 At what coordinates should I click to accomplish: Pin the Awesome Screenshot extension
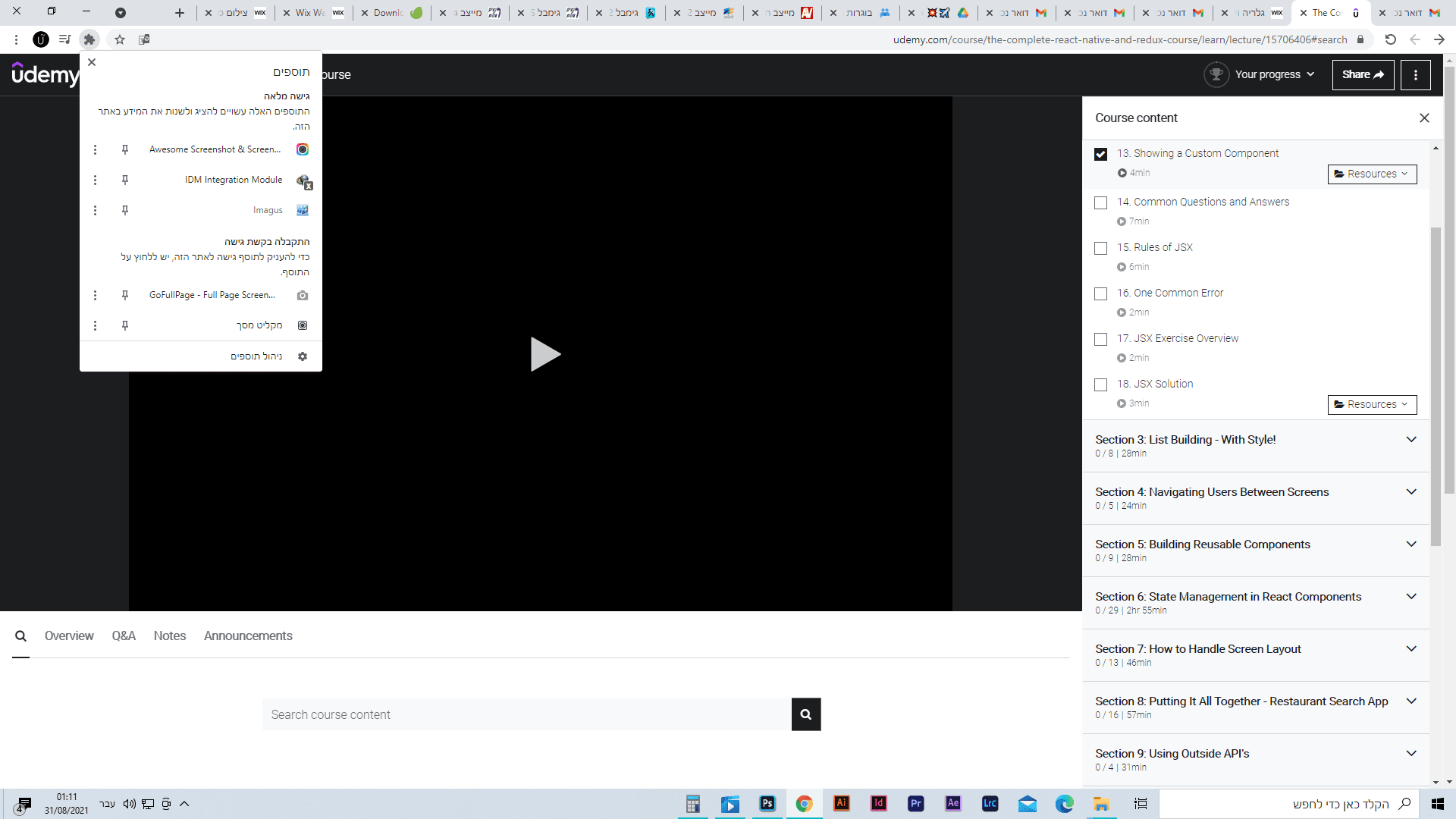tap(125, 149)
